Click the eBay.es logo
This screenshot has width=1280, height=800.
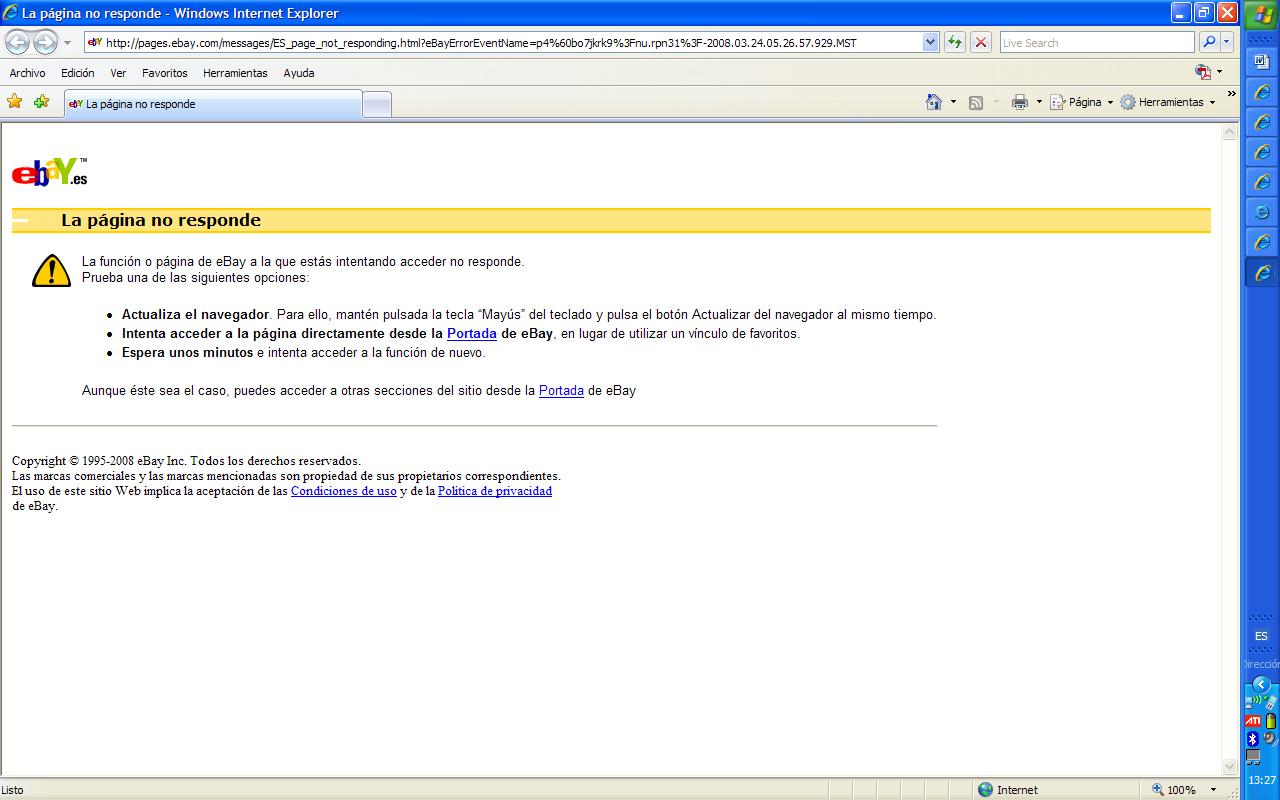tap(50, 172)
